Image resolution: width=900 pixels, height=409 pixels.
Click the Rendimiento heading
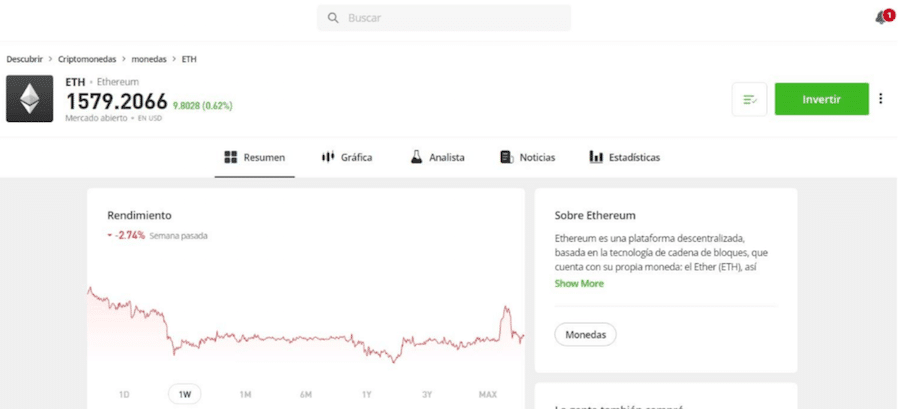point(139,216)
